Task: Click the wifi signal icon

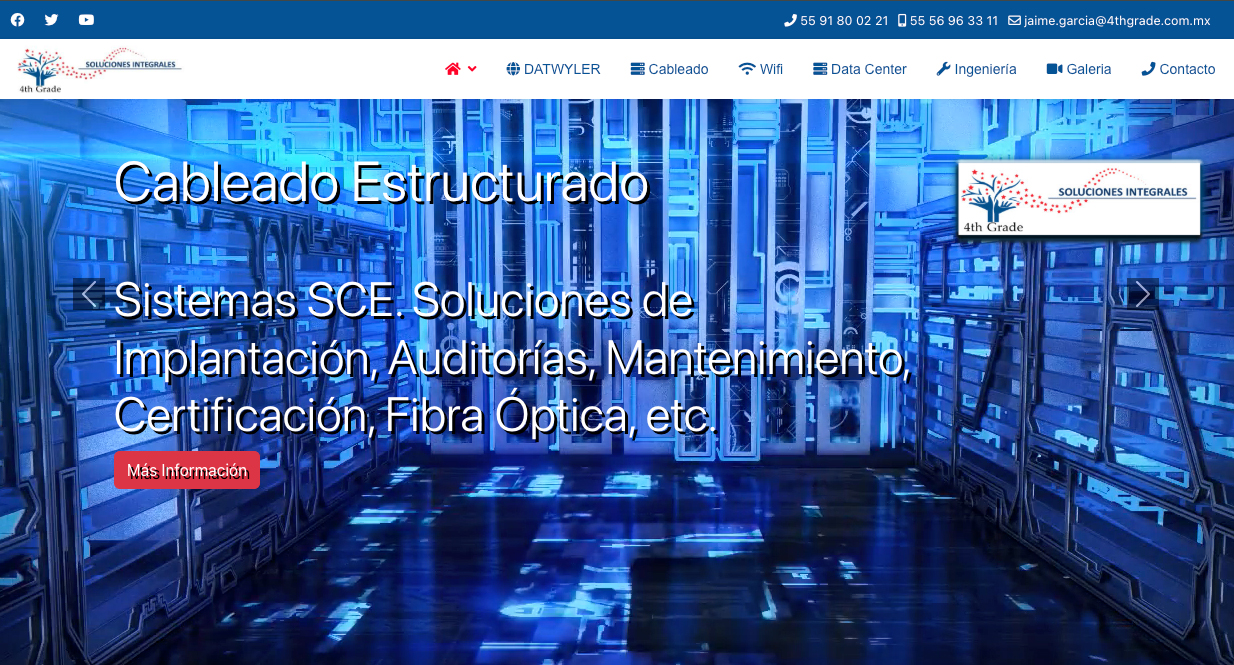Action: tap(747, 69)
